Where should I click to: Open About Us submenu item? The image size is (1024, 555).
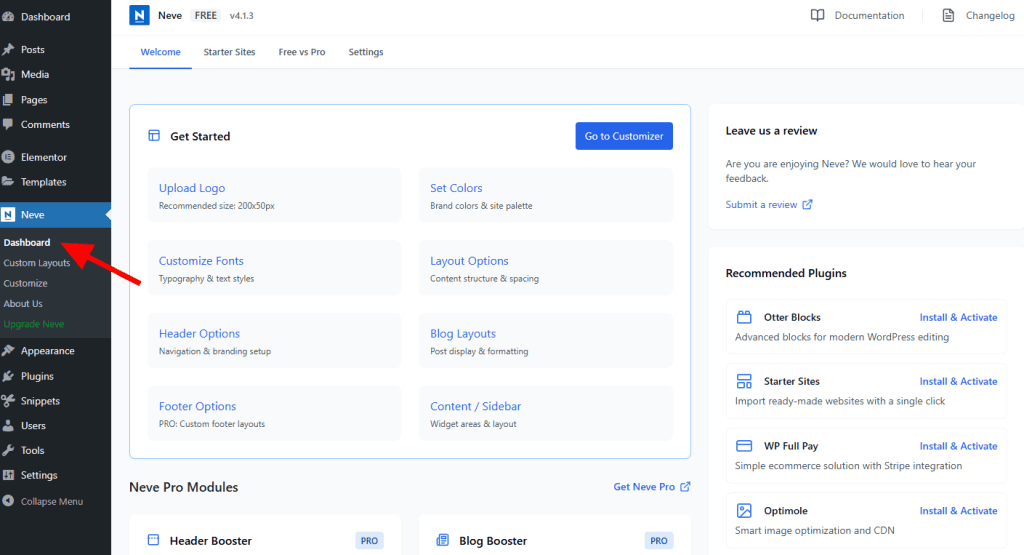[23, 304]
